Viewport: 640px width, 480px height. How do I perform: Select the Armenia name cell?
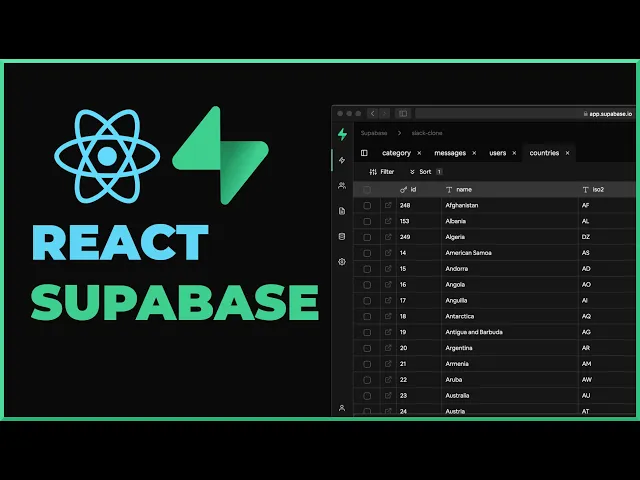click(510, 364)
